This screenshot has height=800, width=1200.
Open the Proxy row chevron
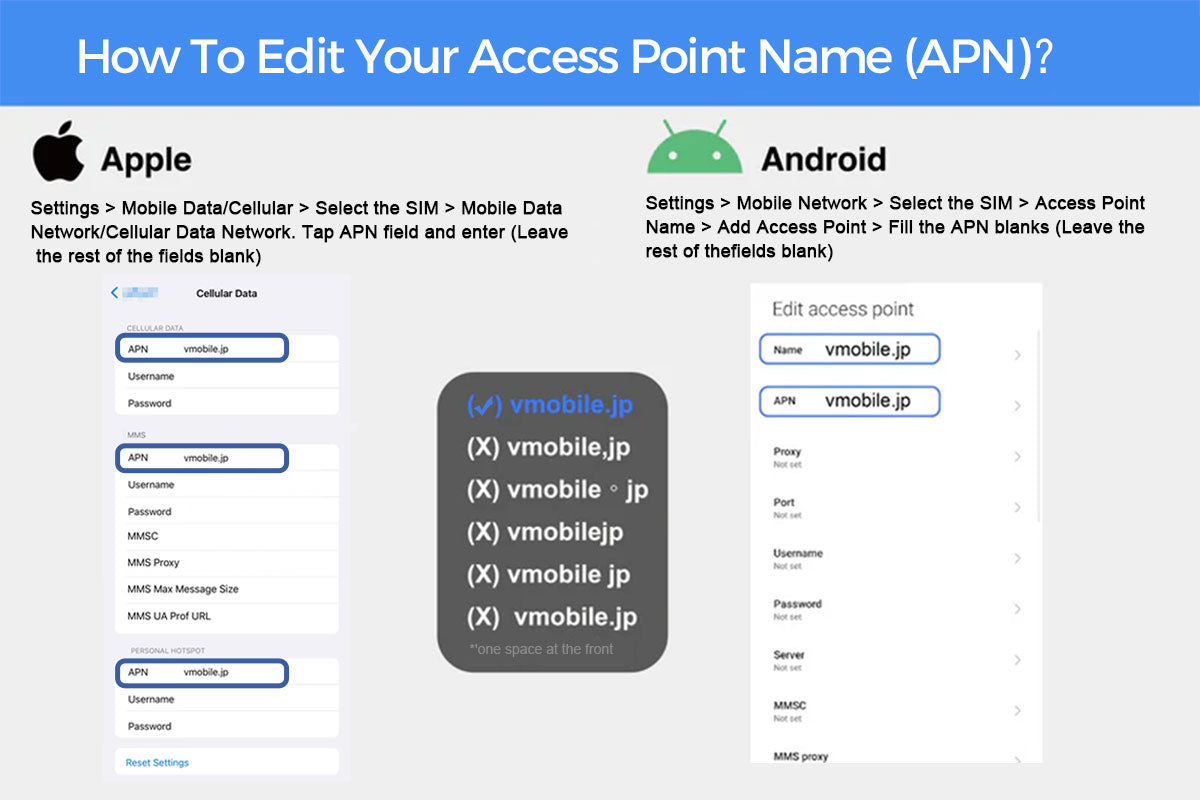1017,457
